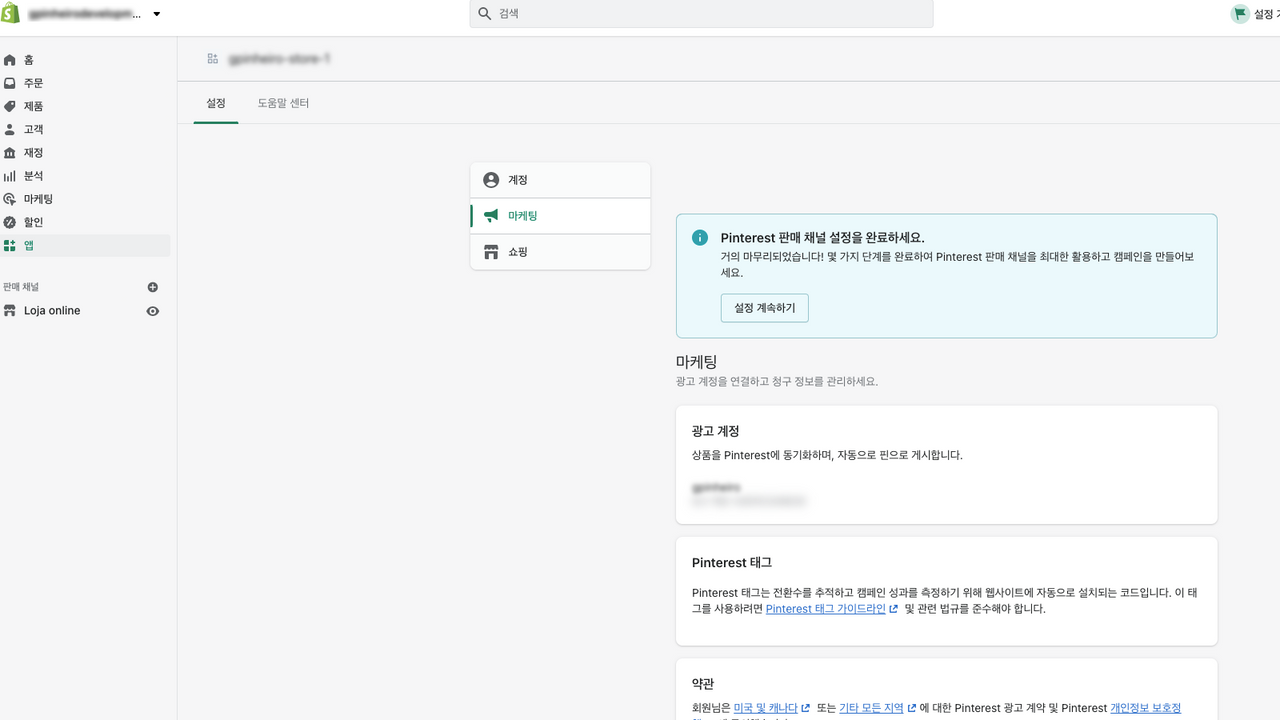Click the 약관 heading

pyautogui.click(x=703, y=684)
